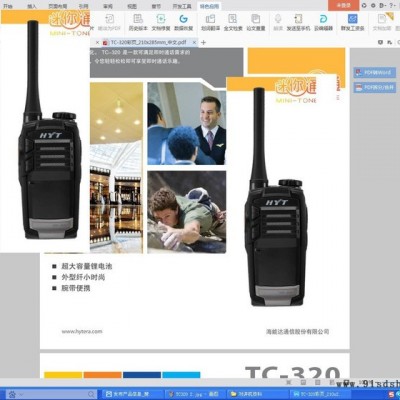
Task: Open the 论文查重 paper check tool
Action: tap(256, 22)
